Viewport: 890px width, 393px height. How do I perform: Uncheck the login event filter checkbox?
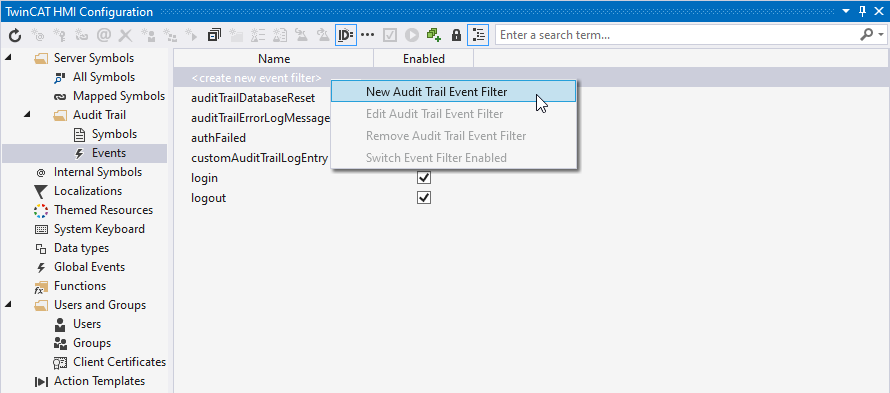point(424,178)
